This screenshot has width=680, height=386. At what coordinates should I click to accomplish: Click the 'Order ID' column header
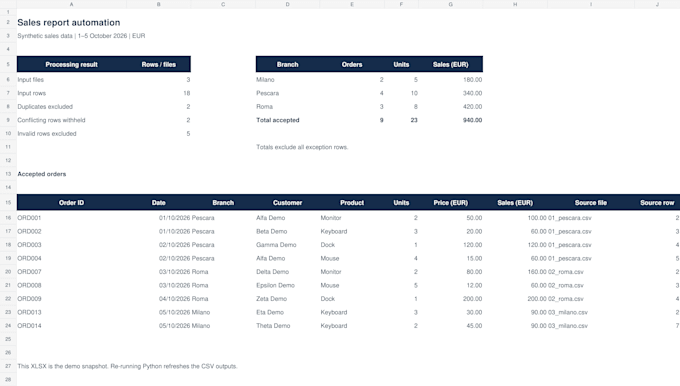(72, 203)
